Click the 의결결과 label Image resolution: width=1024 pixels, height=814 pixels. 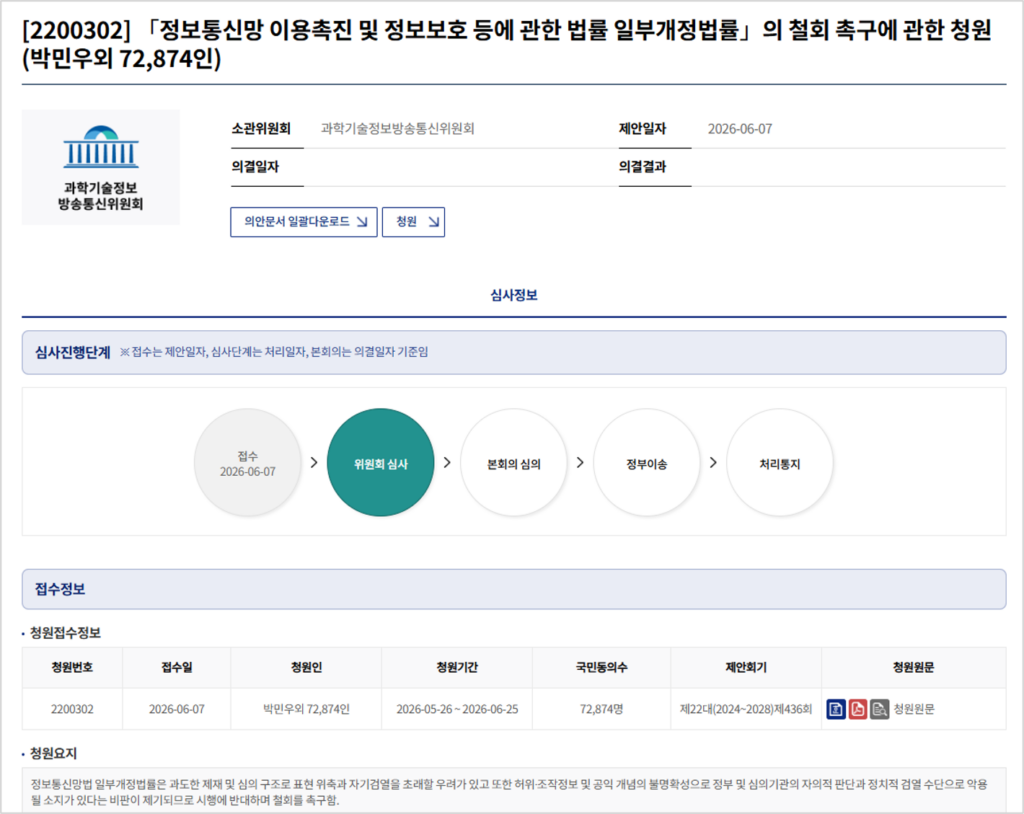pos(643,167)
